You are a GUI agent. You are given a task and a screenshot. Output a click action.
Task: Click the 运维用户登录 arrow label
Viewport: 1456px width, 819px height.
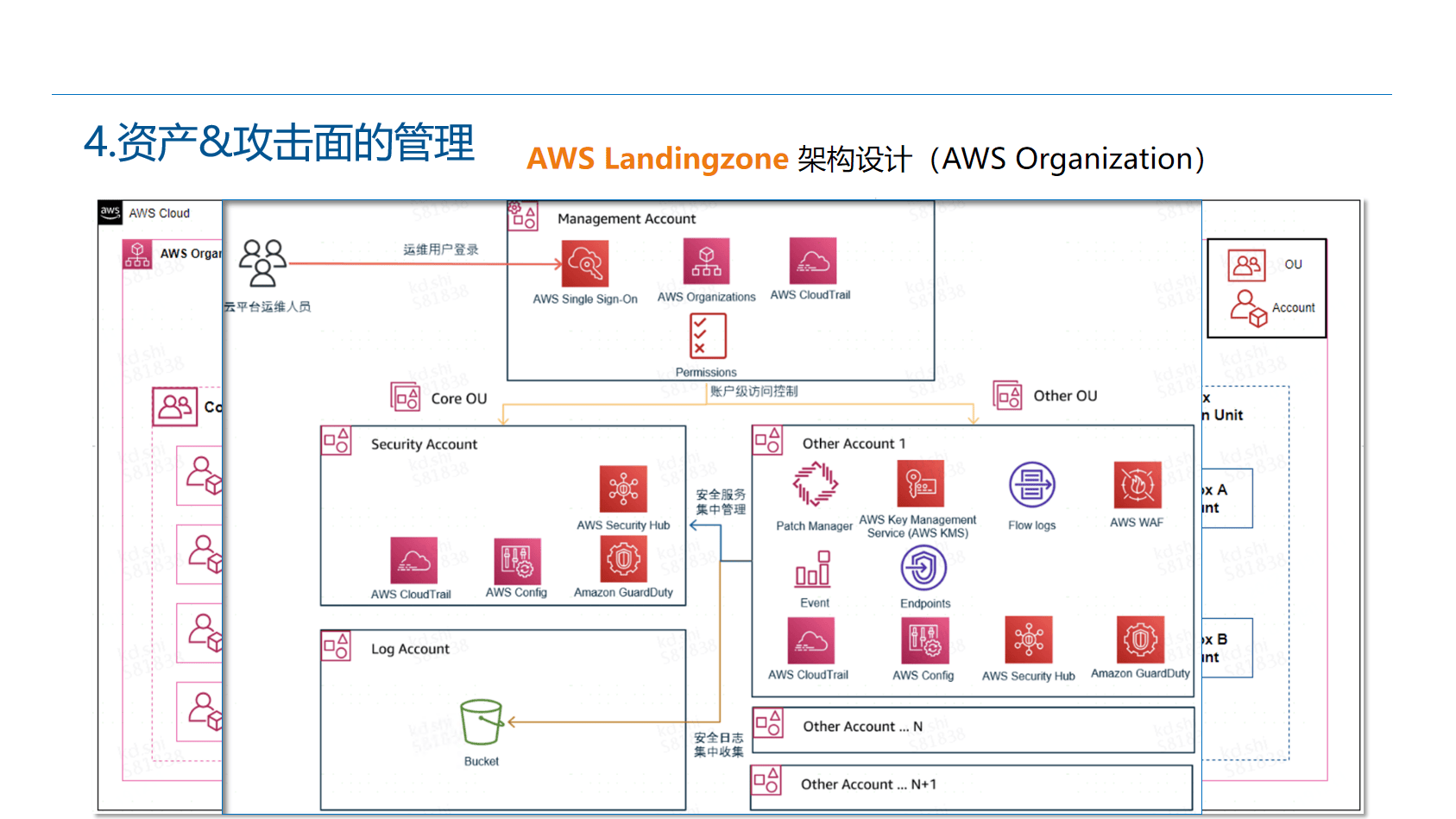coord(441,249)
